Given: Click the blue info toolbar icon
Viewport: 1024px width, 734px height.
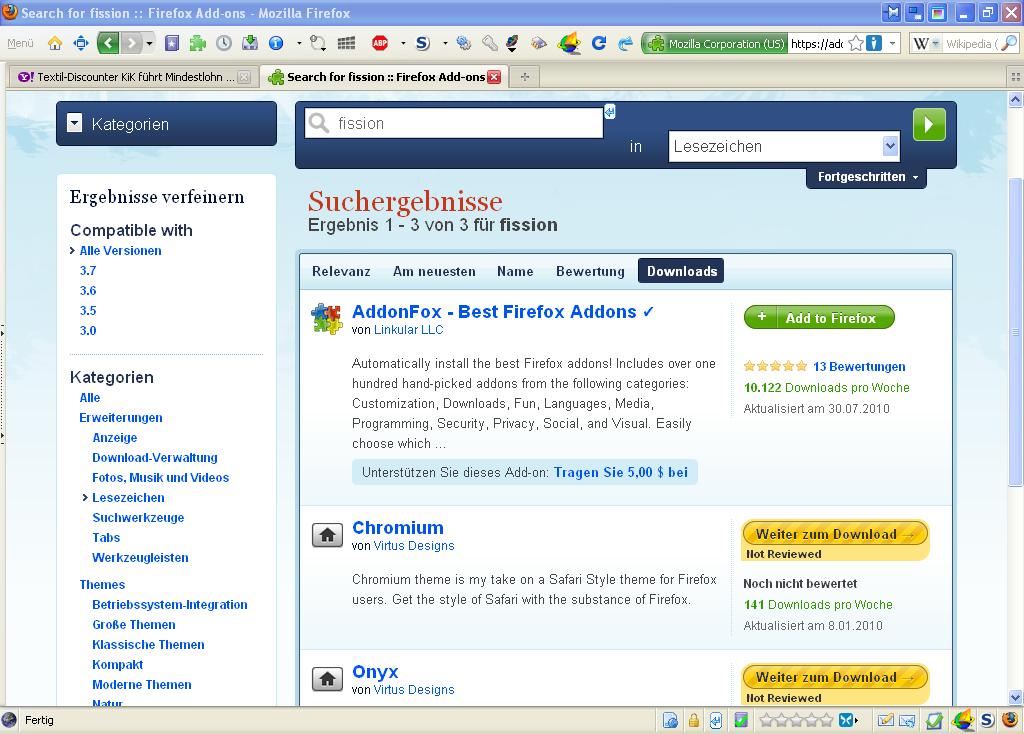Looking at the screenshot, I should [276, 44].
